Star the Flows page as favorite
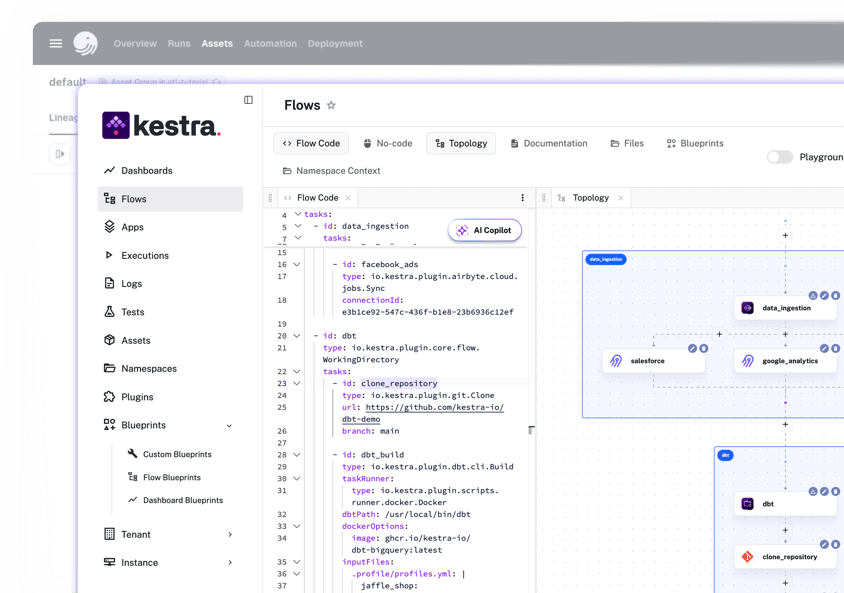Image resolution: width=844 pixels, height=593 pixels. 331,105
